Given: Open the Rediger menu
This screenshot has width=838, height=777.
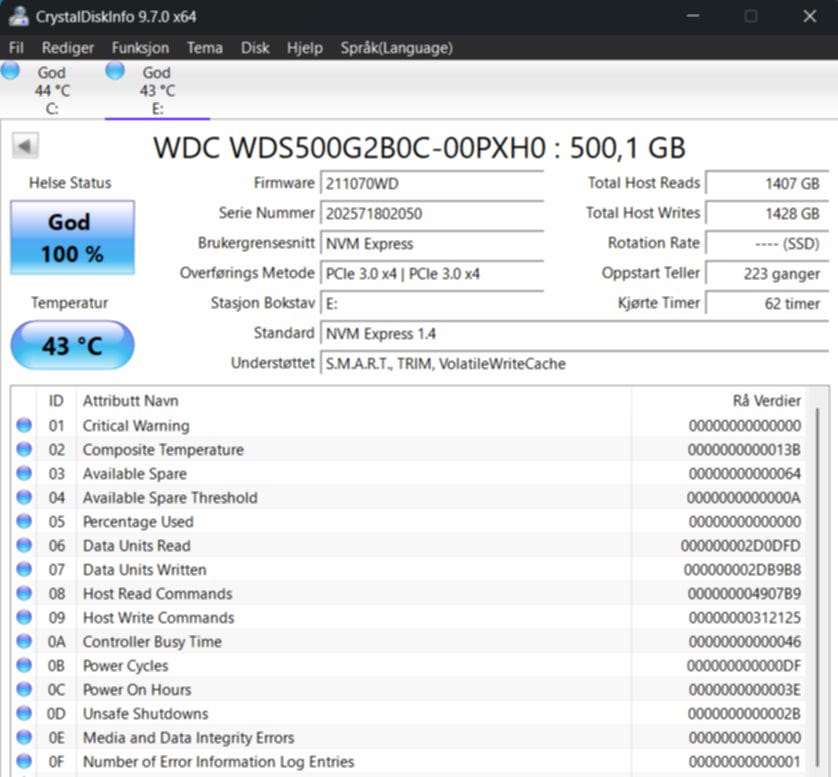Looking at the screenshot, I should (68, 48).
